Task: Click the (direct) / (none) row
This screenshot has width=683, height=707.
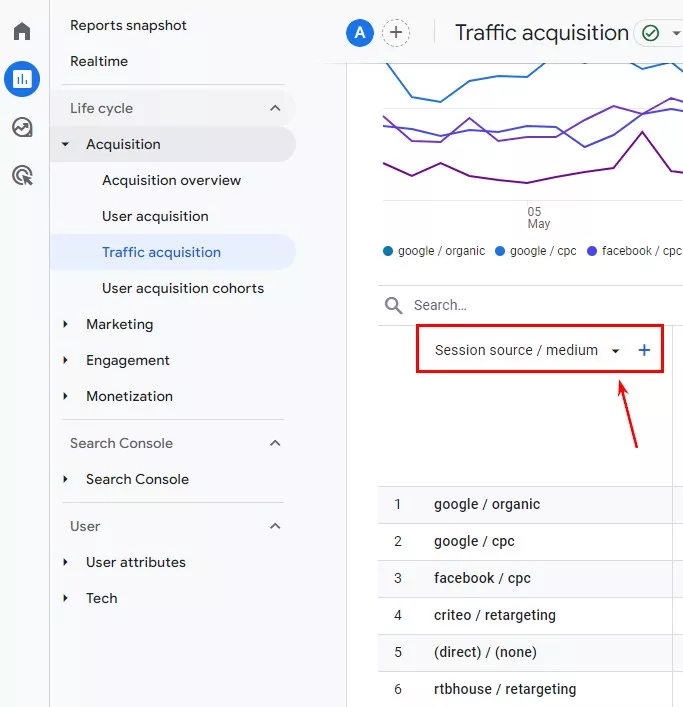Action: 530,652
